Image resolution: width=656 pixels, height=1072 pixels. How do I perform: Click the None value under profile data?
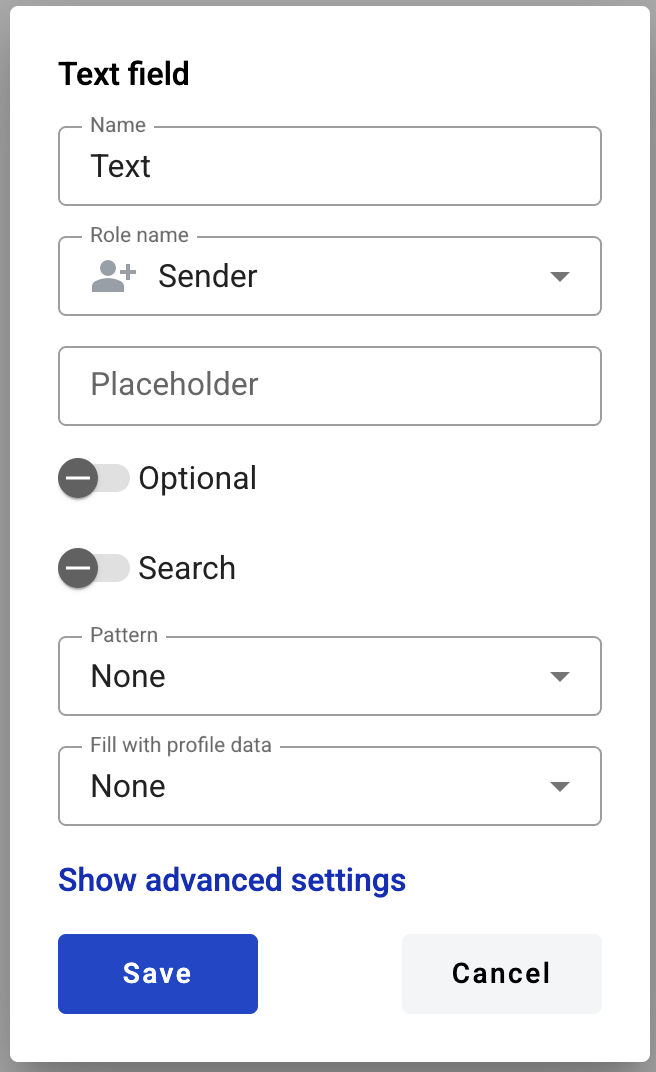[128, 786]
